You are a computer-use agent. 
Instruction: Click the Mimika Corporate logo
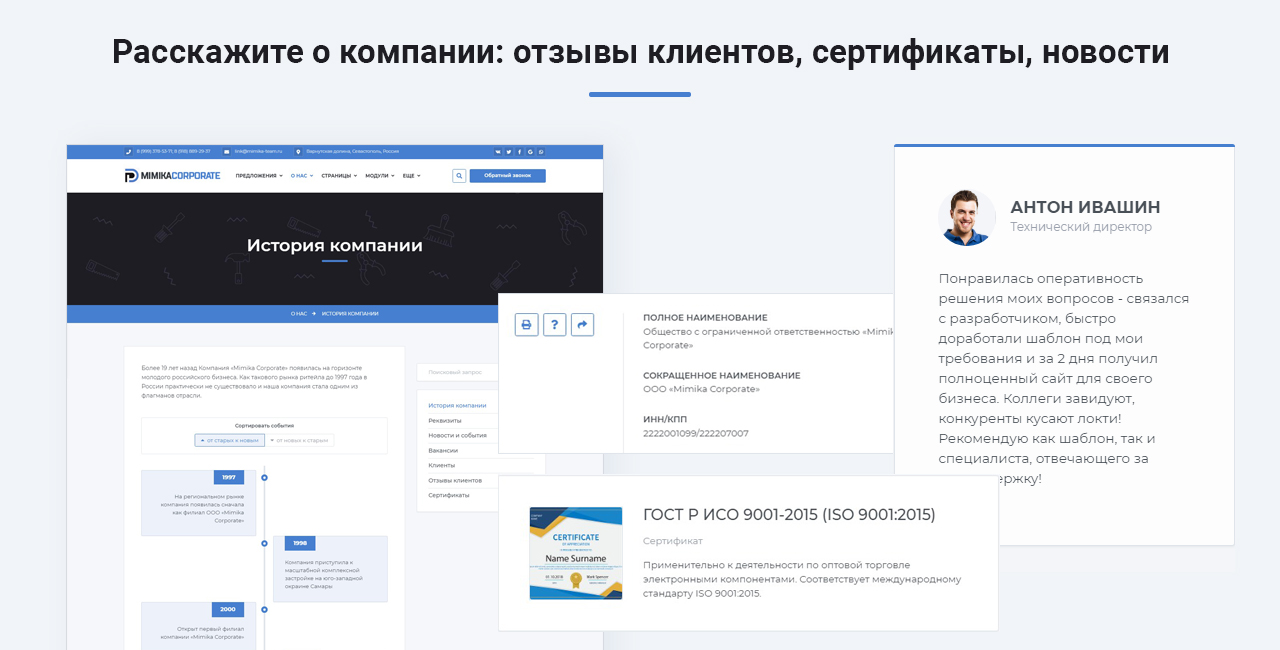172,176
